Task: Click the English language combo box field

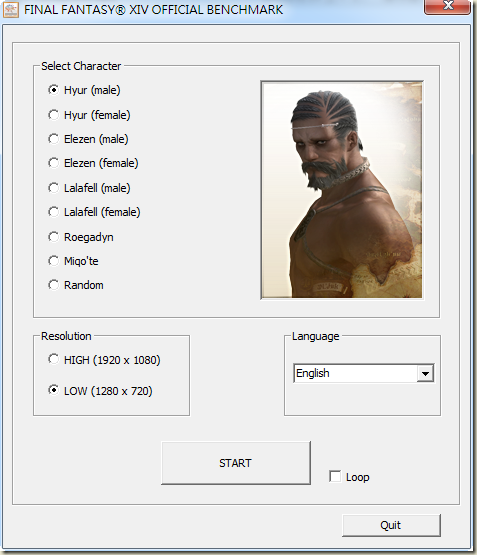Action: click(x=364, y=373)
